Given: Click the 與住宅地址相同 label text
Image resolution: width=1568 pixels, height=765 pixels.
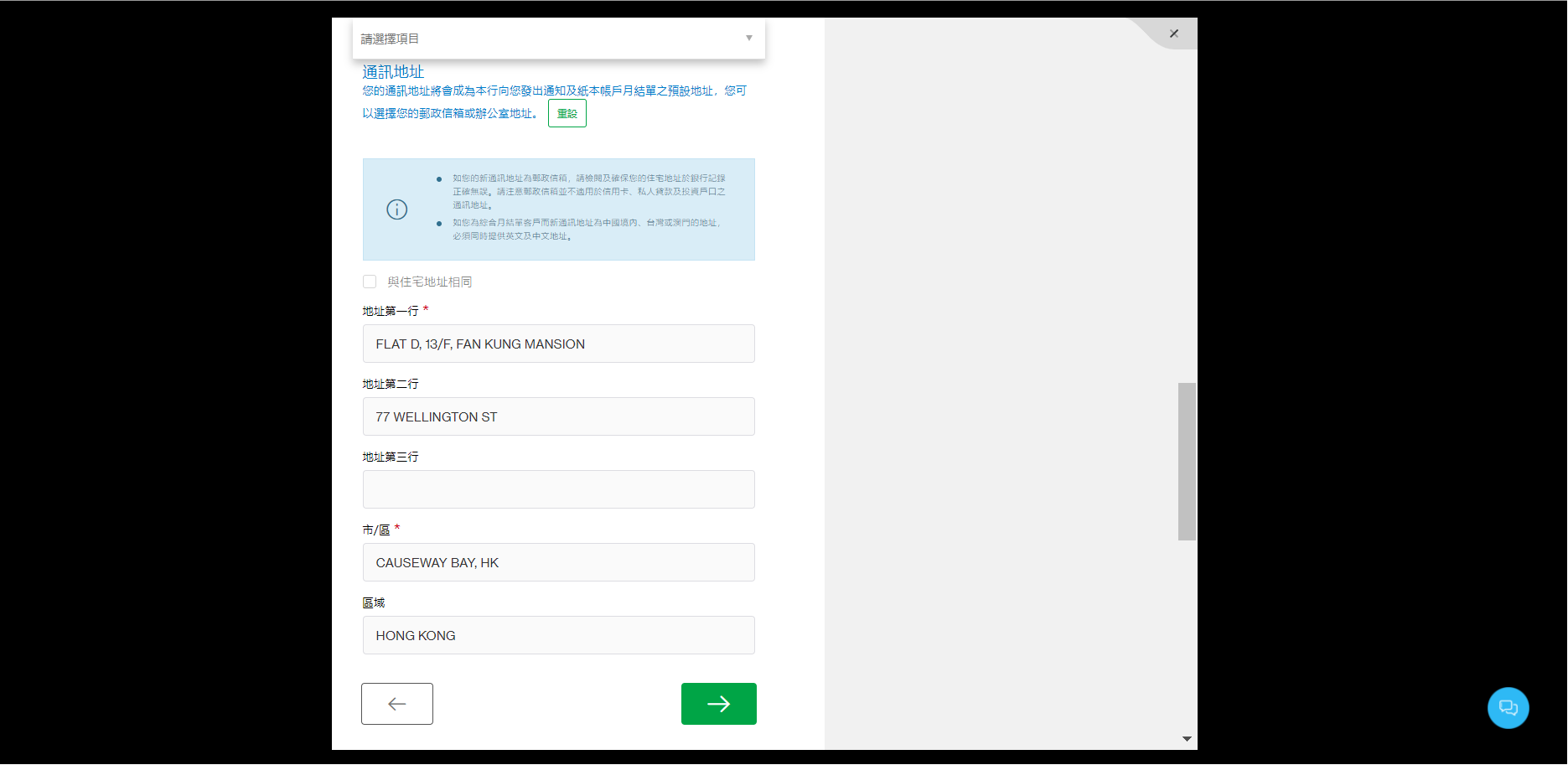Looking at the screenshot, I should pyautogui.click(x=429, y=282).
